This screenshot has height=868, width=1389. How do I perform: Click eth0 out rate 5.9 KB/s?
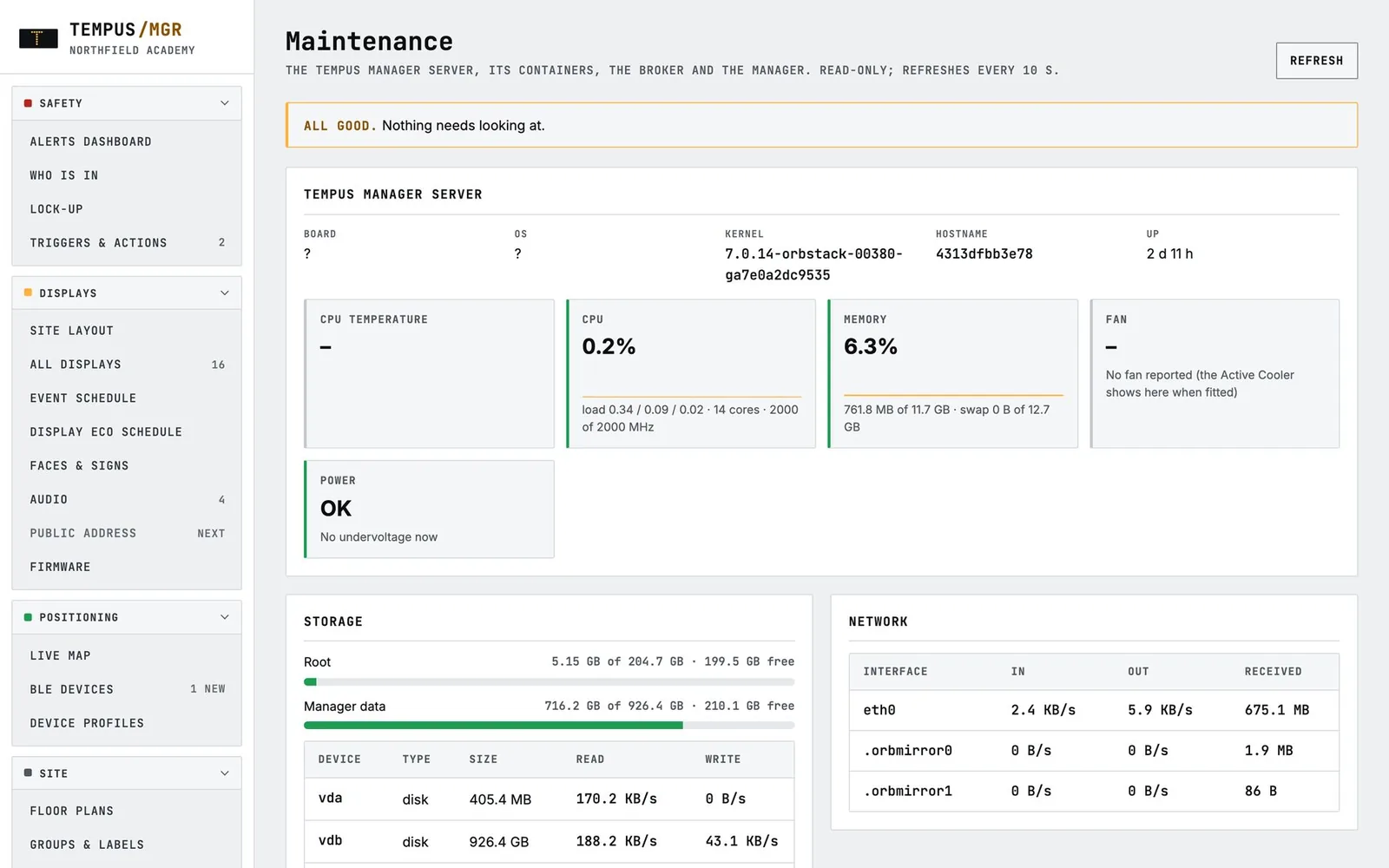coord(1160,710)
